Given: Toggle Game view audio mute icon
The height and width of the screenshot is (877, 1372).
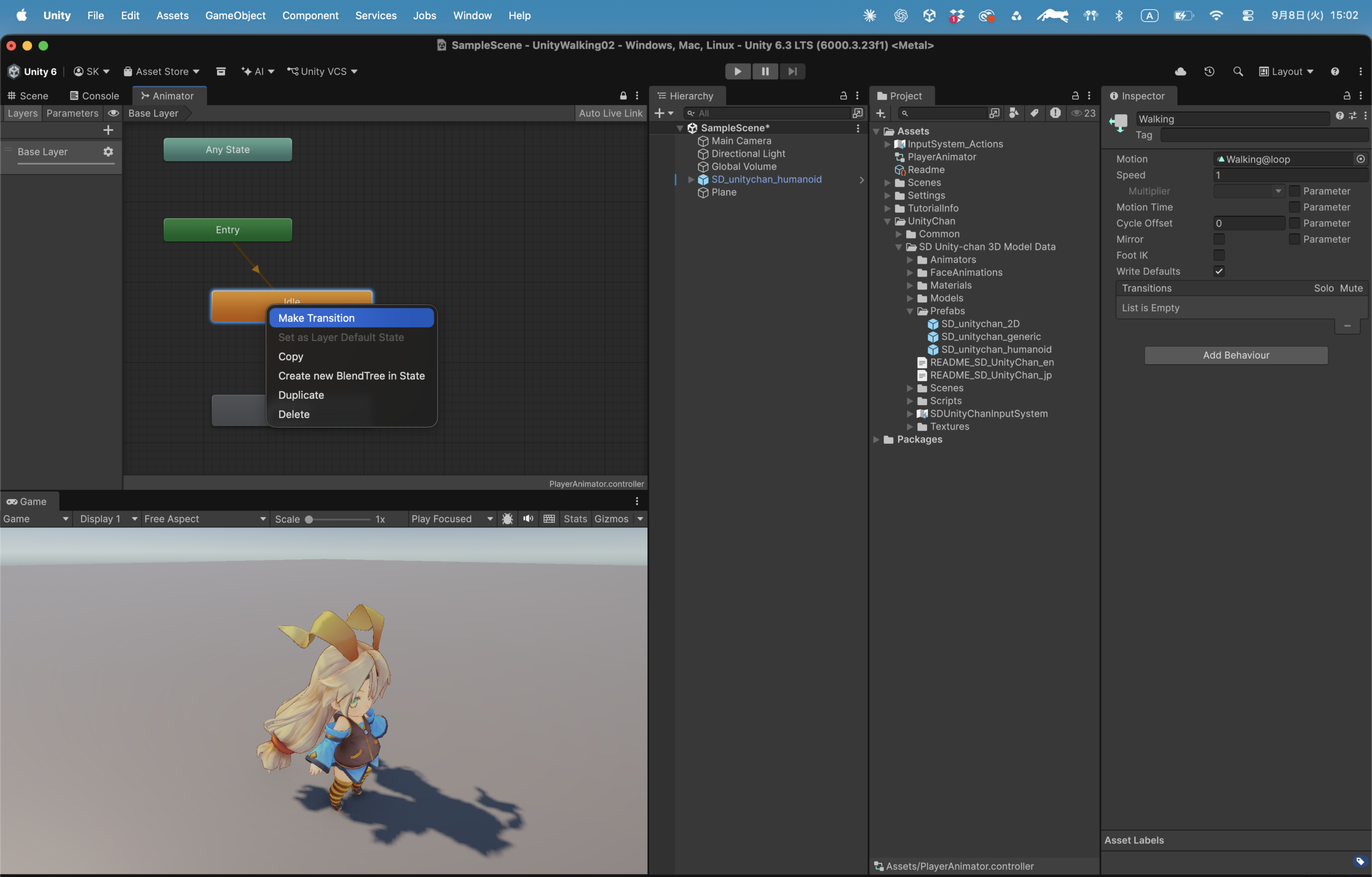Looking at the screenshot, I should pyautogui.click(x=528, y=518).
